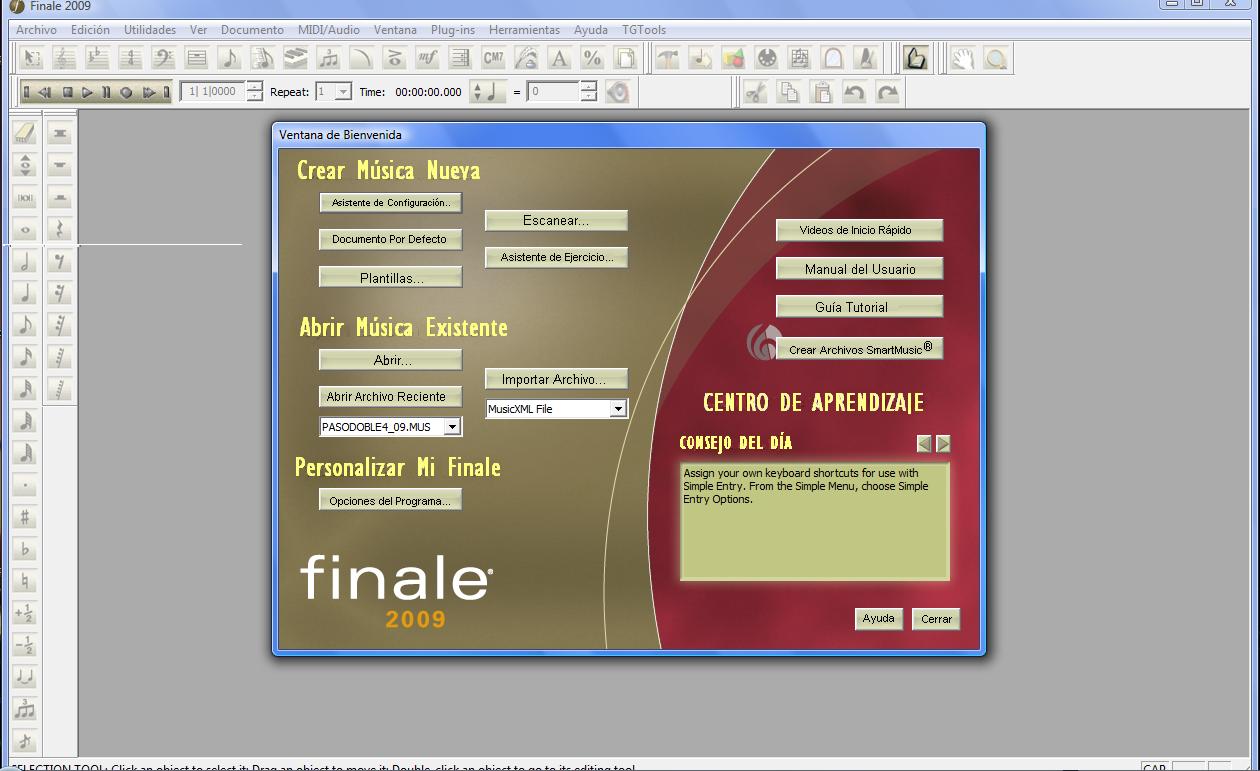Click the Documento Por Defecto button
The image size is (1260, 771).
click(x=391, y=240)
